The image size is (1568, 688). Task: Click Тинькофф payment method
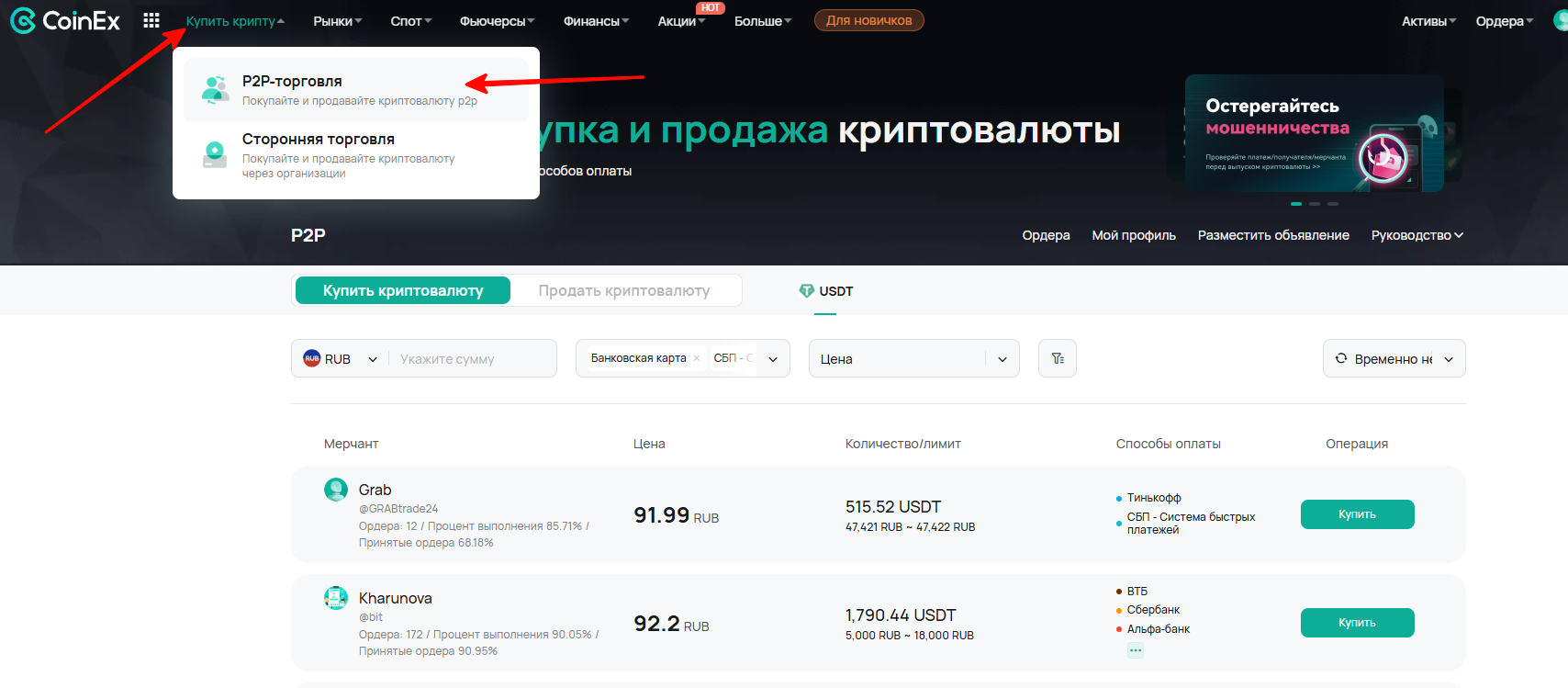[1154, 498]
